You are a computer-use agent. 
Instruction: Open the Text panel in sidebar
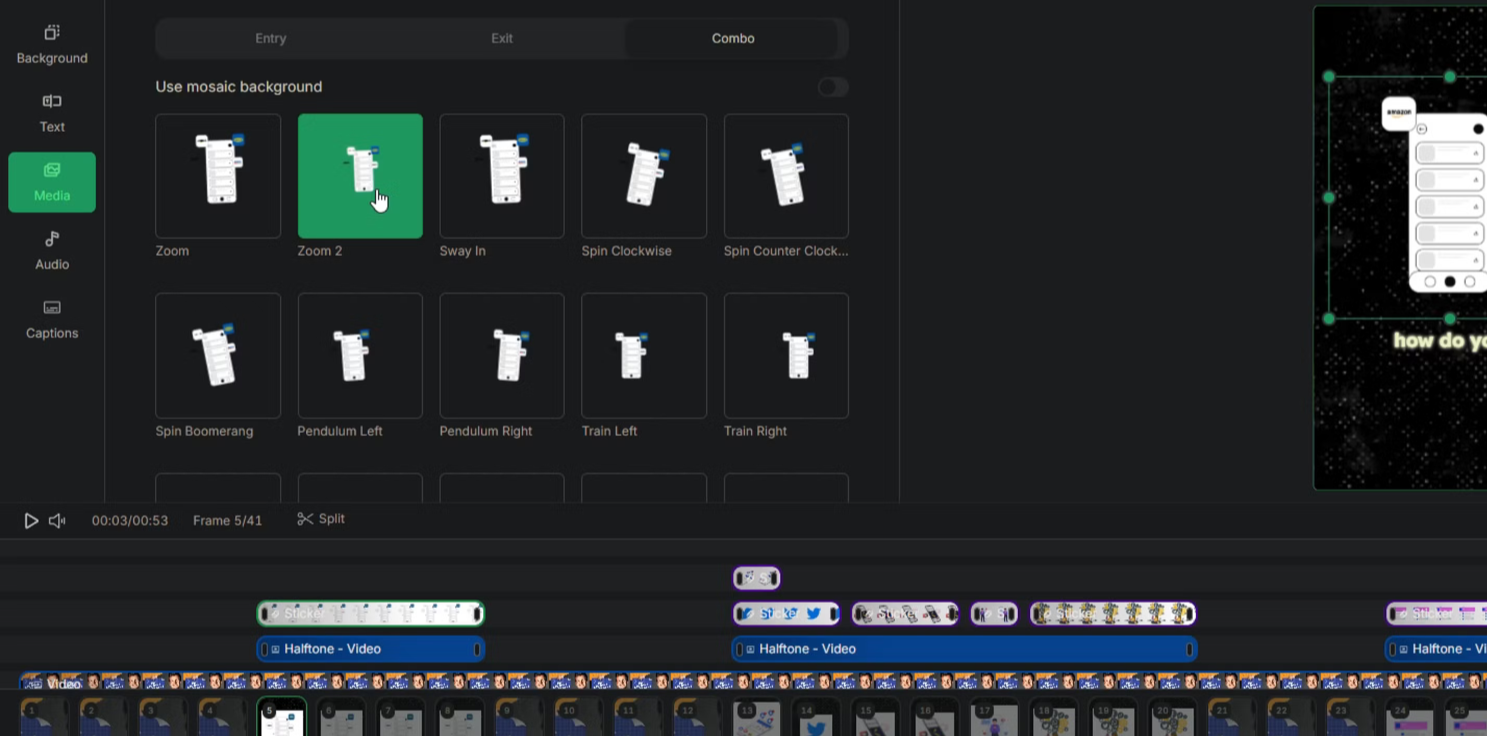click(52, 113)
